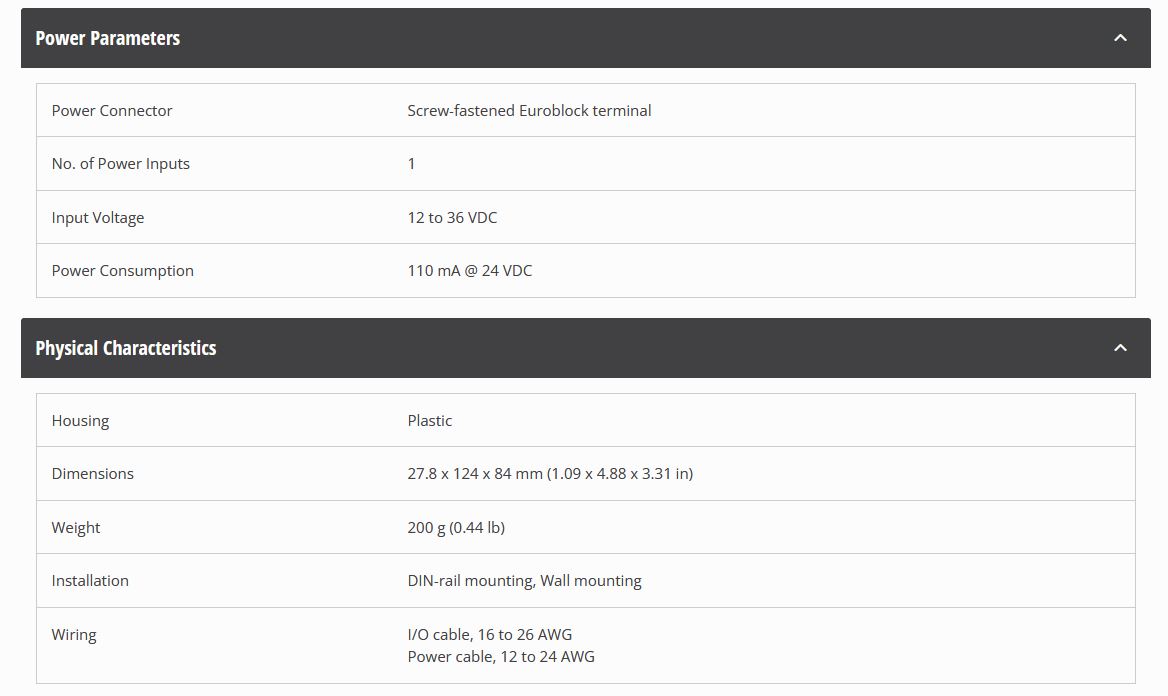
Task: Click the No. of Power Inputs label
Action: (121, 164)
